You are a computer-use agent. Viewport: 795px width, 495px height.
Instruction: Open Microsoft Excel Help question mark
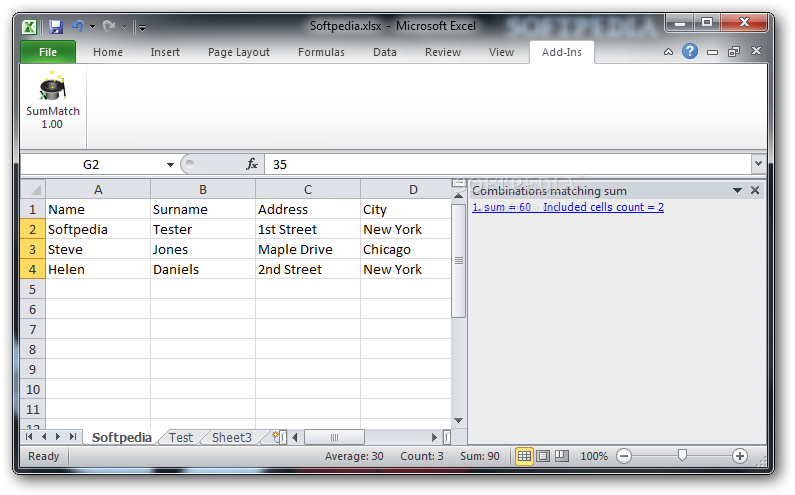point(690,51)
